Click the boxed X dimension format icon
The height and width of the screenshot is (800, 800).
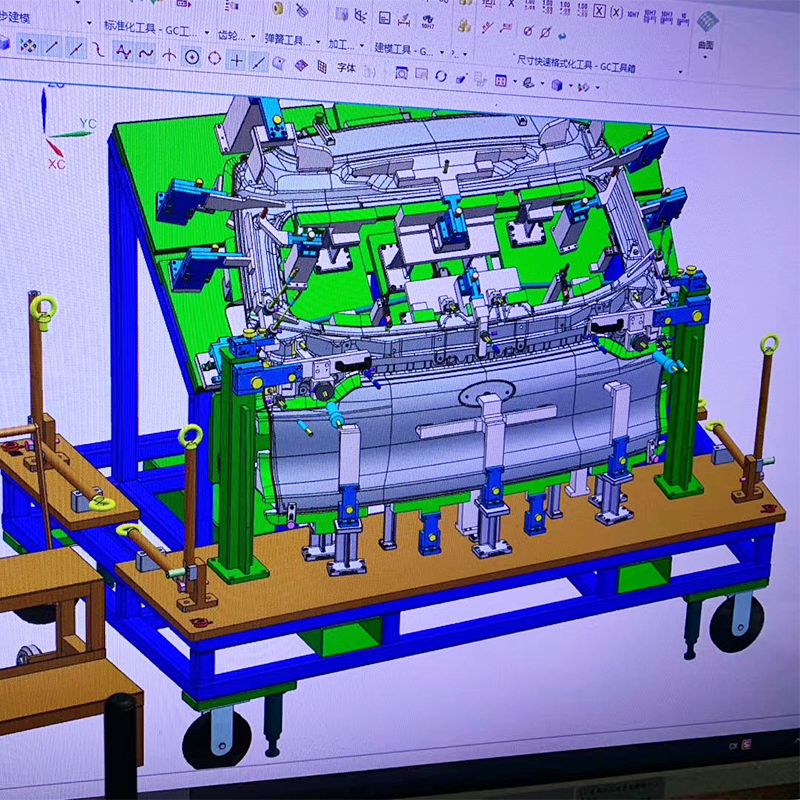(599, 11)
